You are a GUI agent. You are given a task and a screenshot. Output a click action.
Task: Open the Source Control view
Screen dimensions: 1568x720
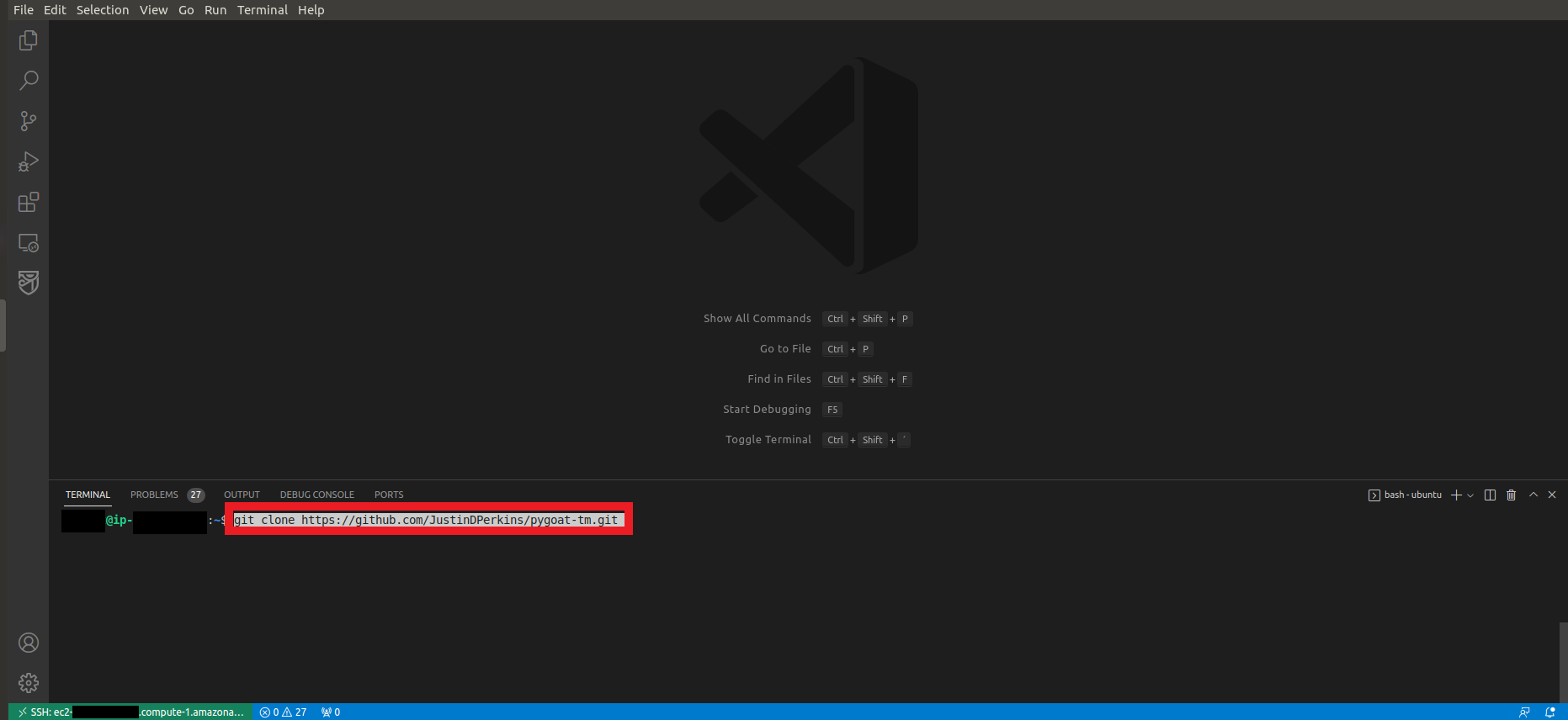pos(29,120)
